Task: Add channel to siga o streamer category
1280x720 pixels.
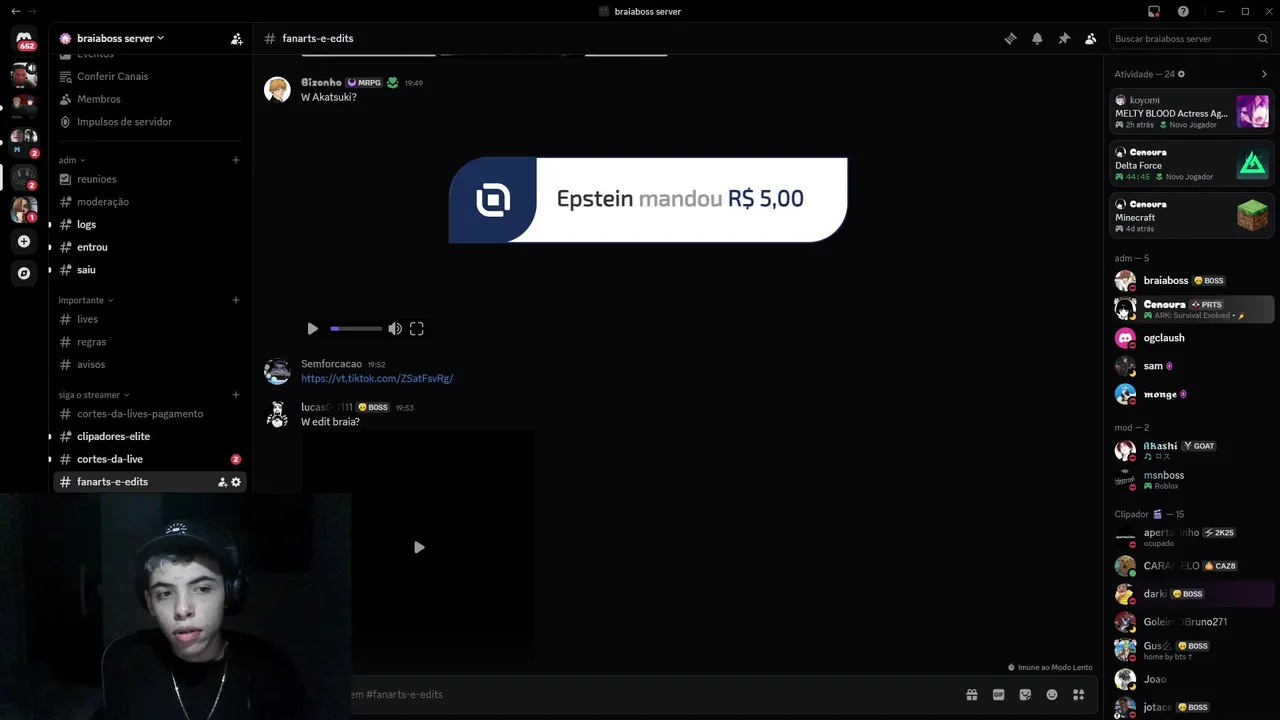Action: (236, 395)
